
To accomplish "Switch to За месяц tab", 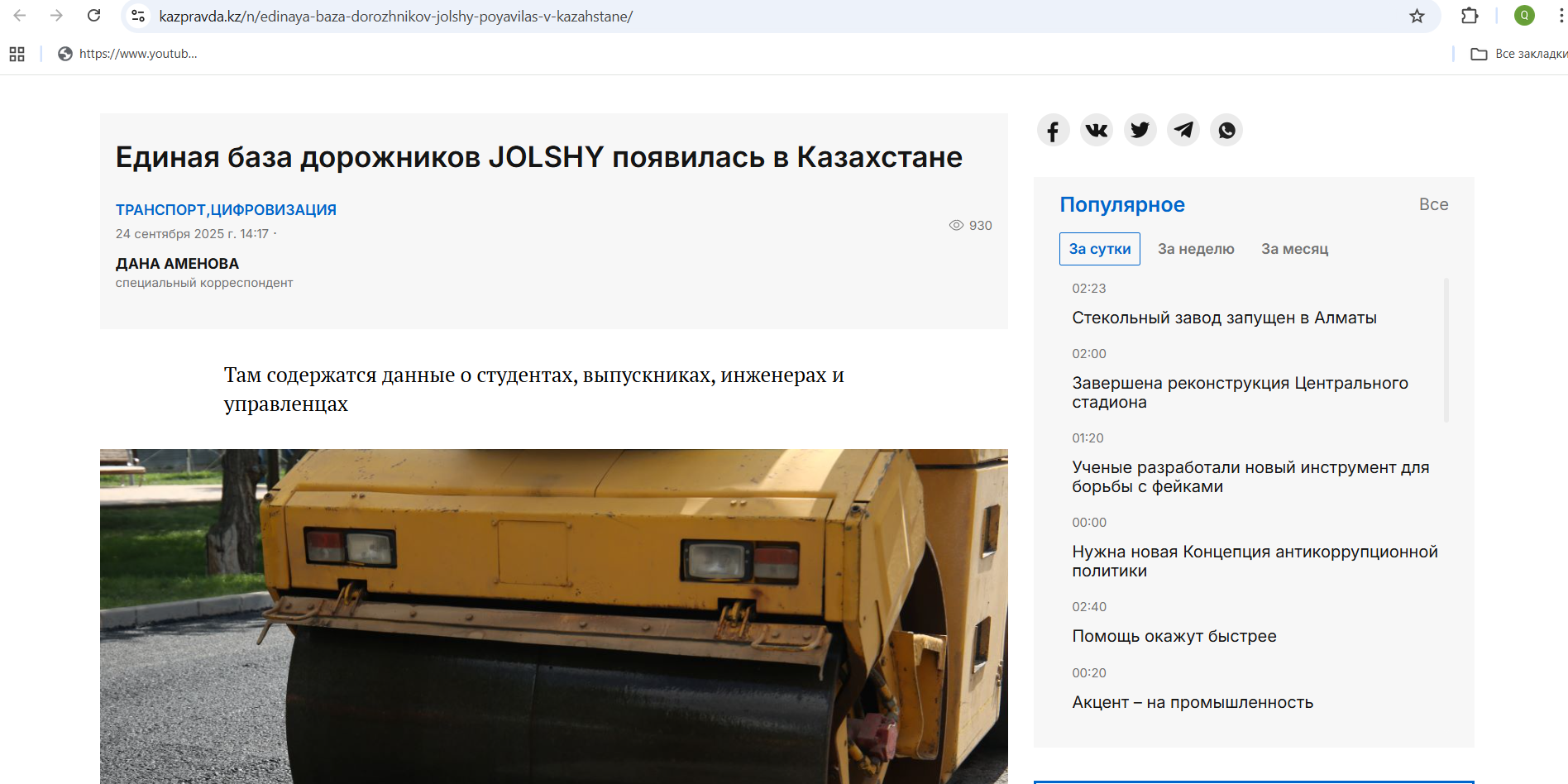I will coord(1294,249).
